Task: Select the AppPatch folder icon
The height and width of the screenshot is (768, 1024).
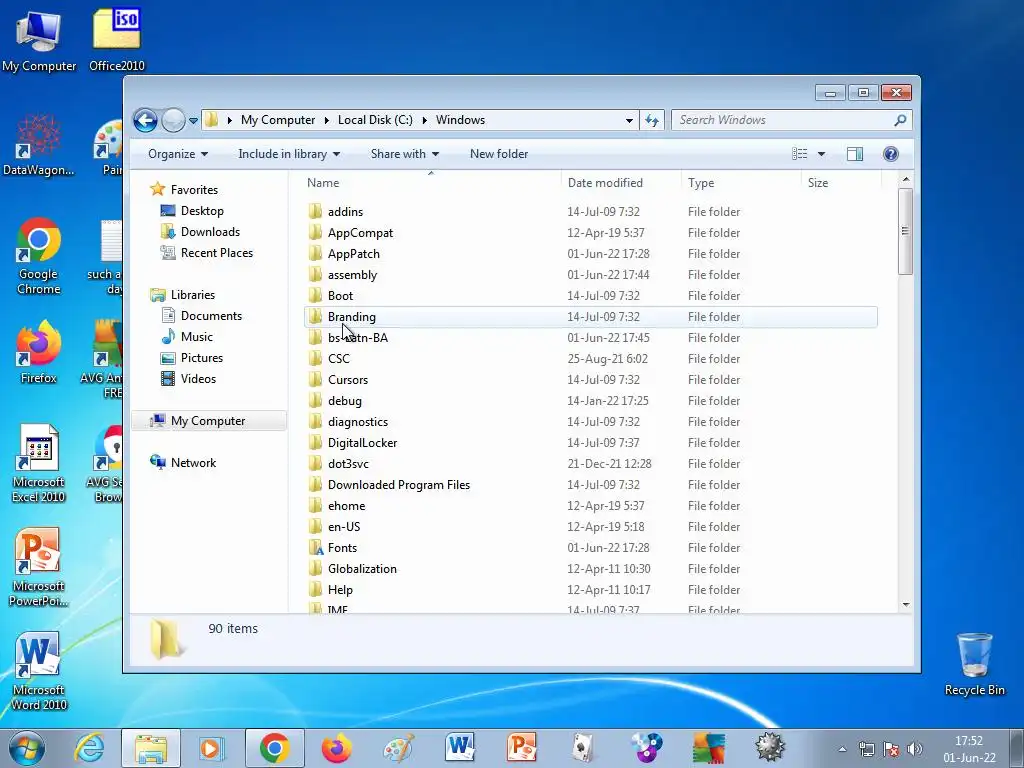Action: tap(315, 253)
